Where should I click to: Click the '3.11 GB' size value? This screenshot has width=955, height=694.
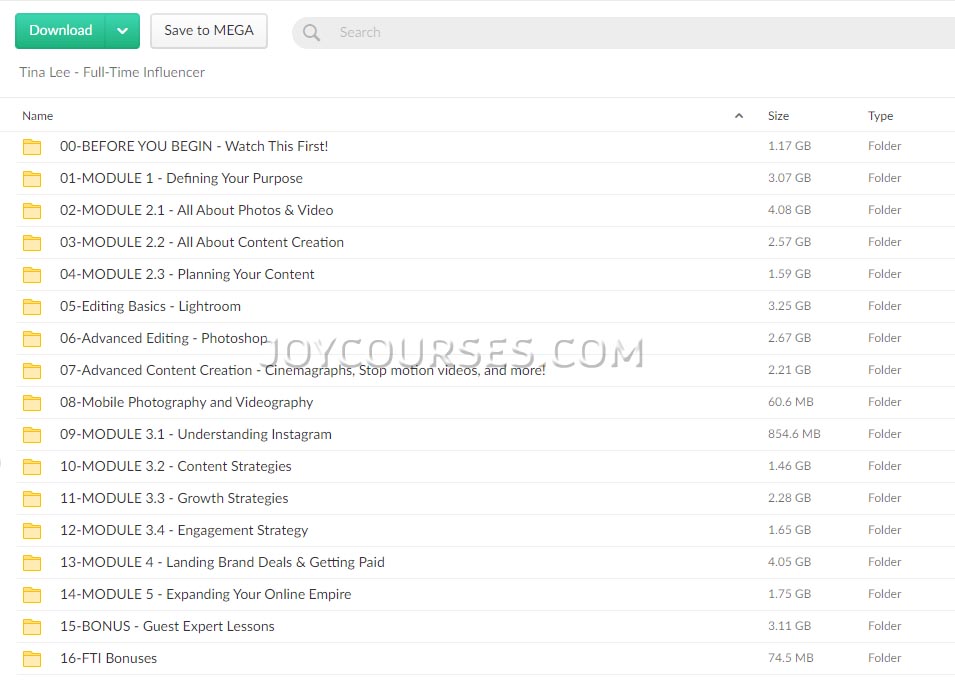789,626
